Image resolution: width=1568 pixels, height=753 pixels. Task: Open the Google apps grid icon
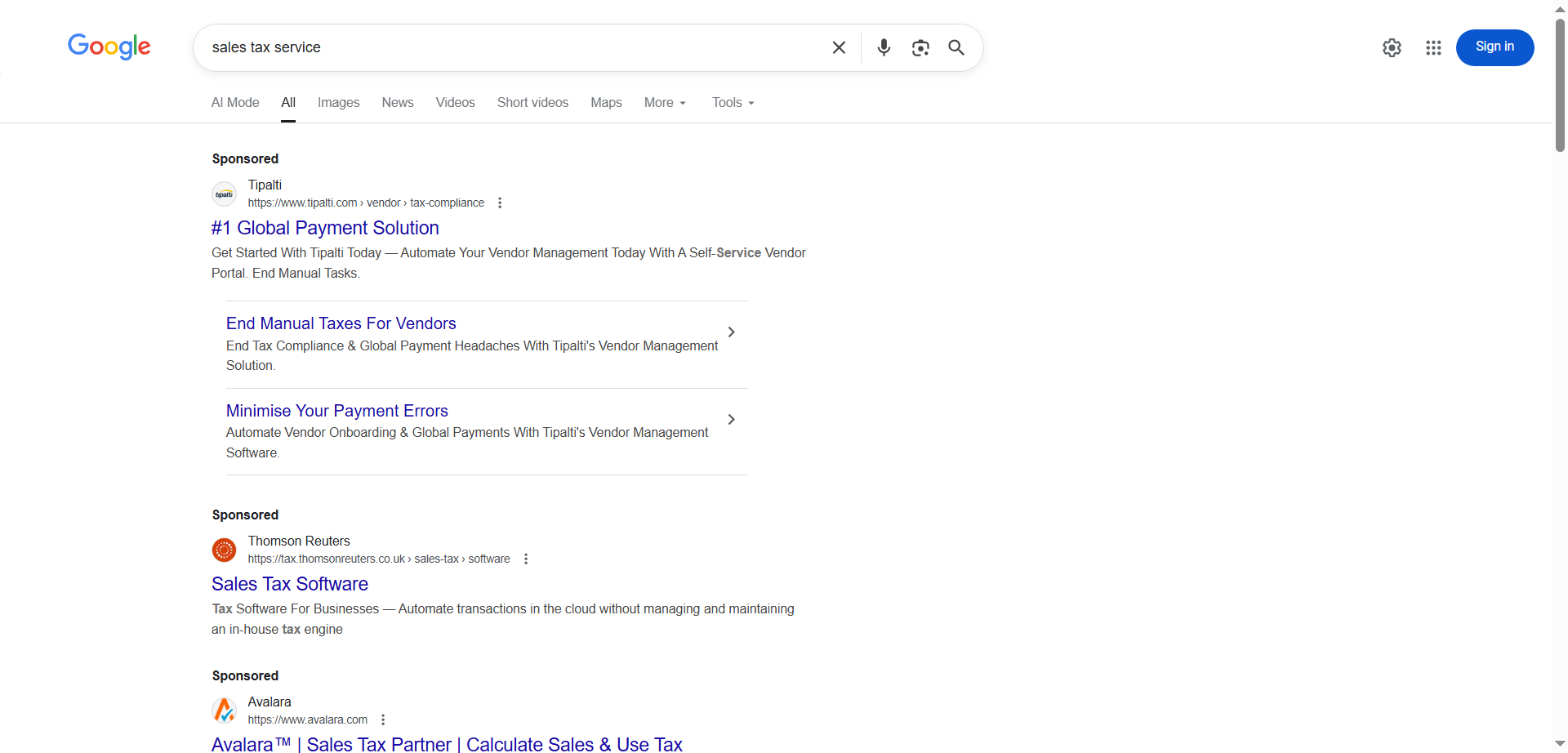coord(1433,47)
